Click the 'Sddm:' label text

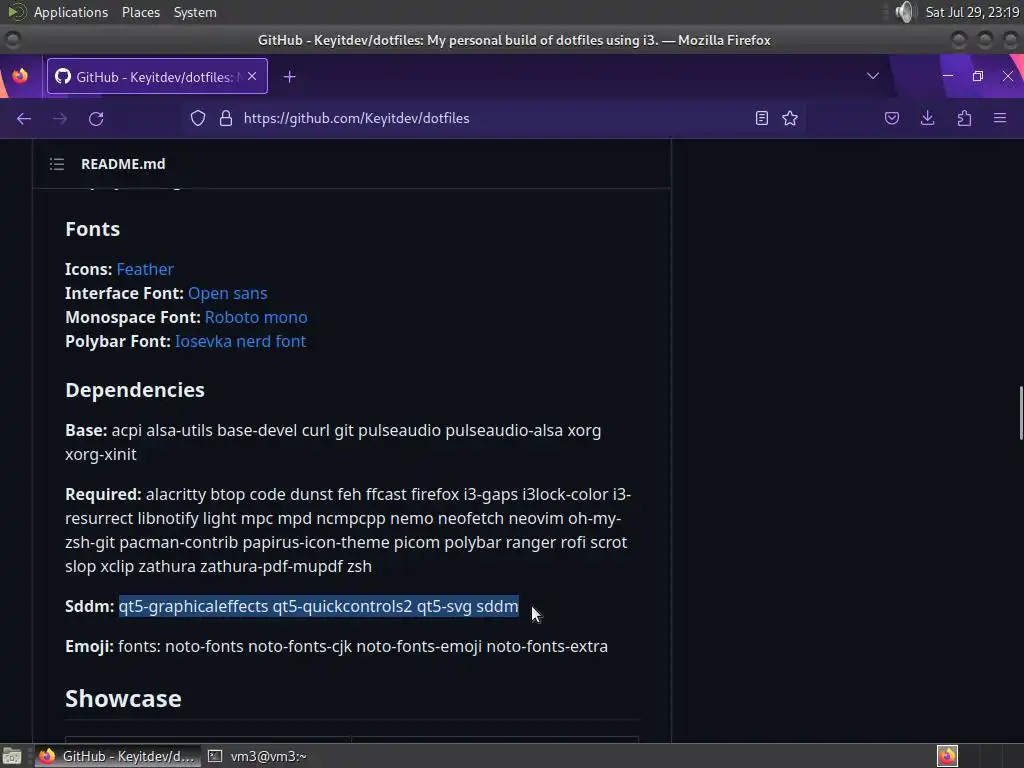tap(89, 606)
